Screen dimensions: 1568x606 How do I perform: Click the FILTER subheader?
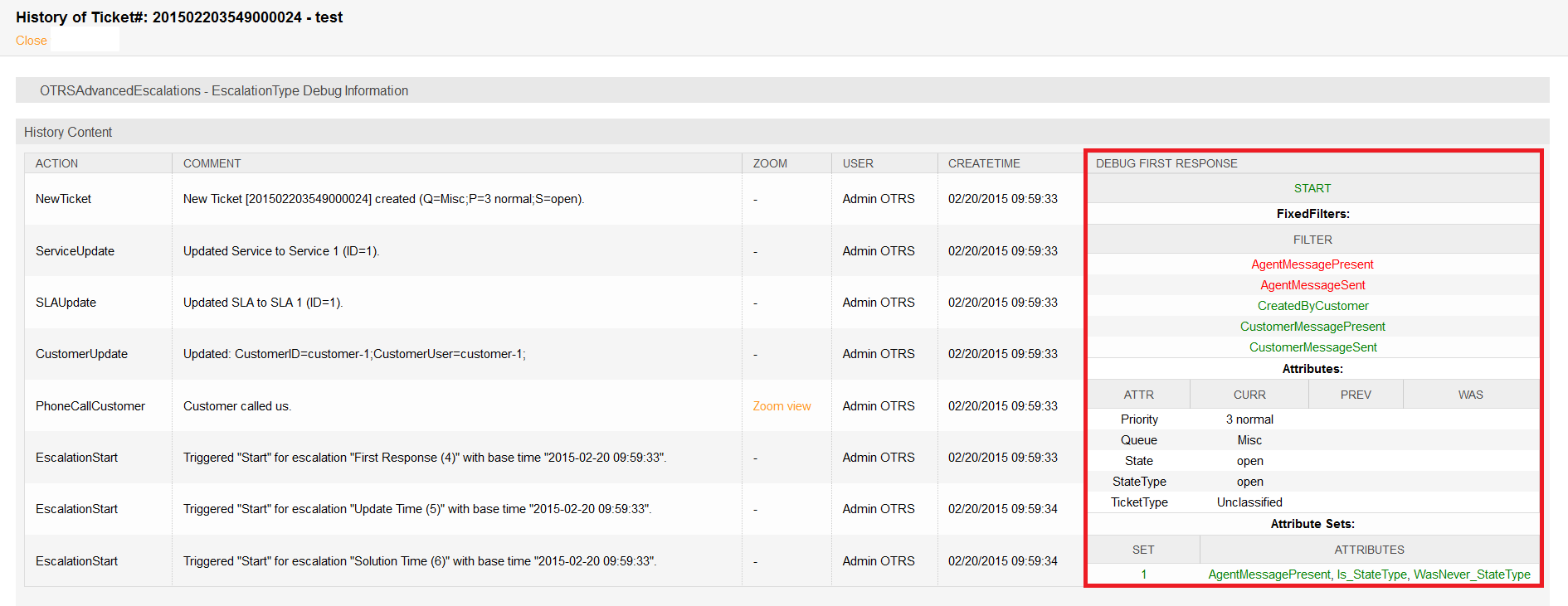pyautogui.click(x=1312, y=240)
